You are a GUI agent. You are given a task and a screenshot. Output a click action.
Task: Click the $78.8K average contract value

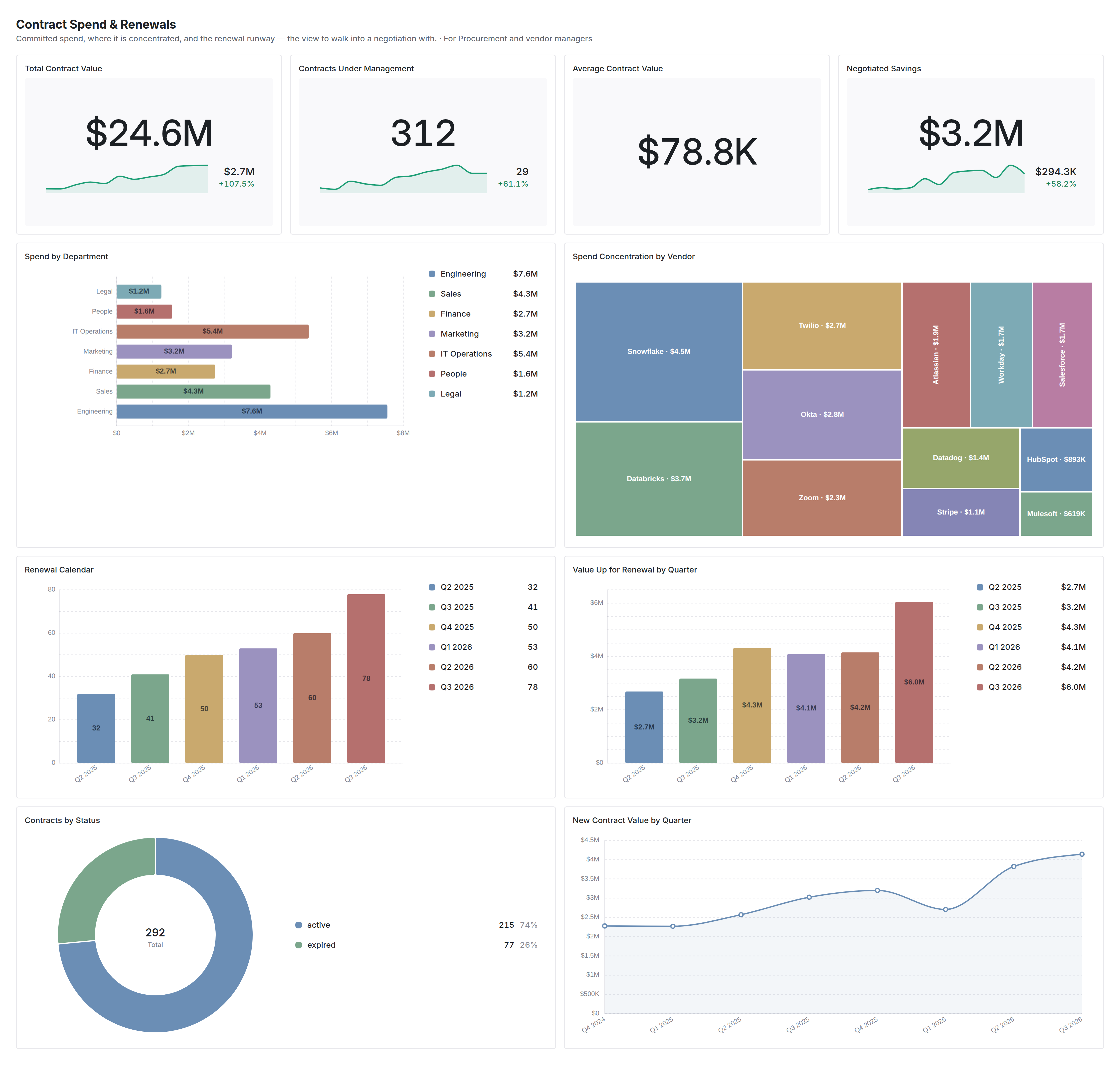click(x=697, y=152)
